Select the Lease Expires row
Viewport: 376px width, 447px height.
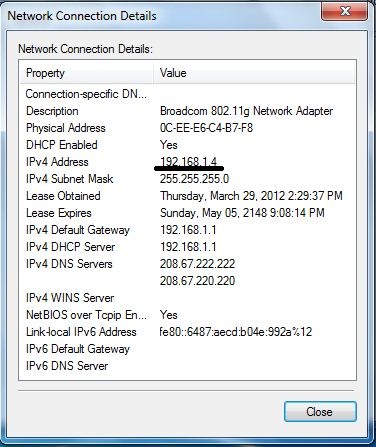tap(187, 213)
